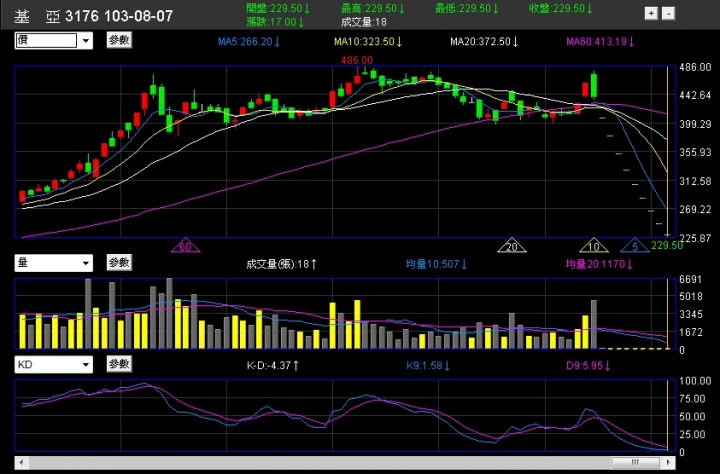Viewport: 720px width, 474px height.
Task: Click 參數 button beside 價 dropdown
Action: click(119, 40)
